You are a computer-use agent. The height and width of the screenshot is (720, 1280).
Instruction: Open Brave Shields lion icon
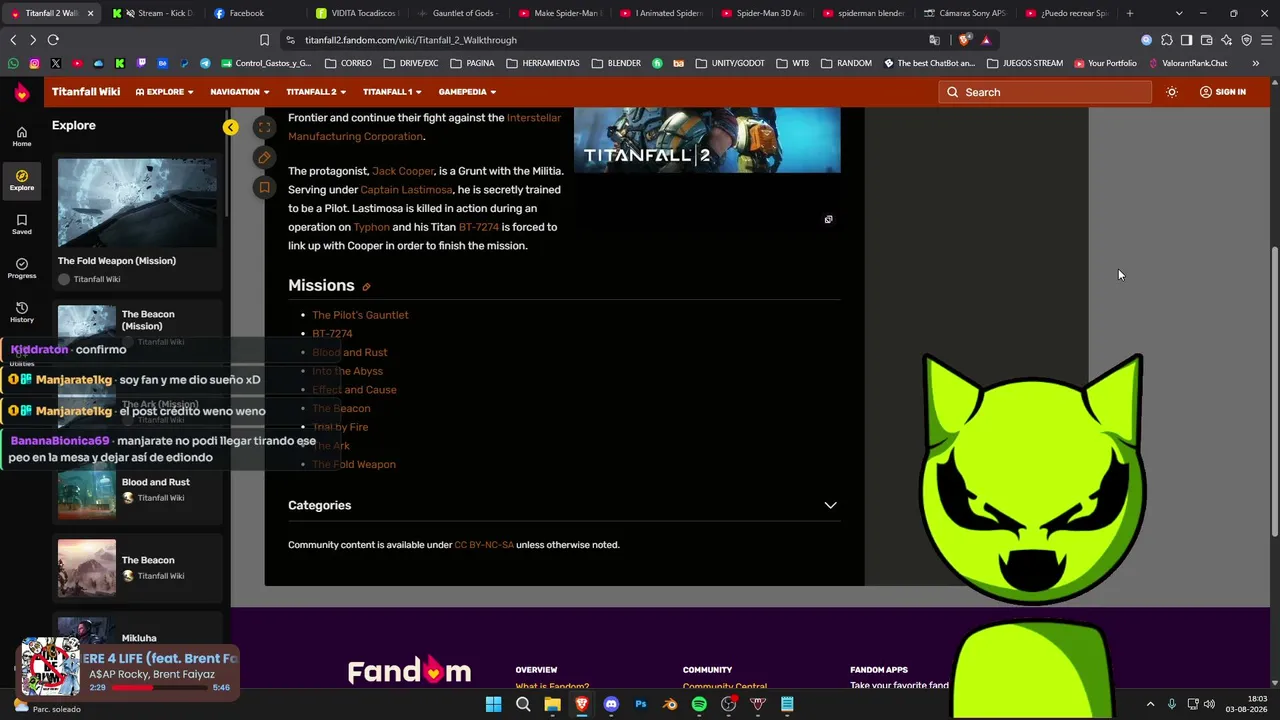[x=964, y=40]
